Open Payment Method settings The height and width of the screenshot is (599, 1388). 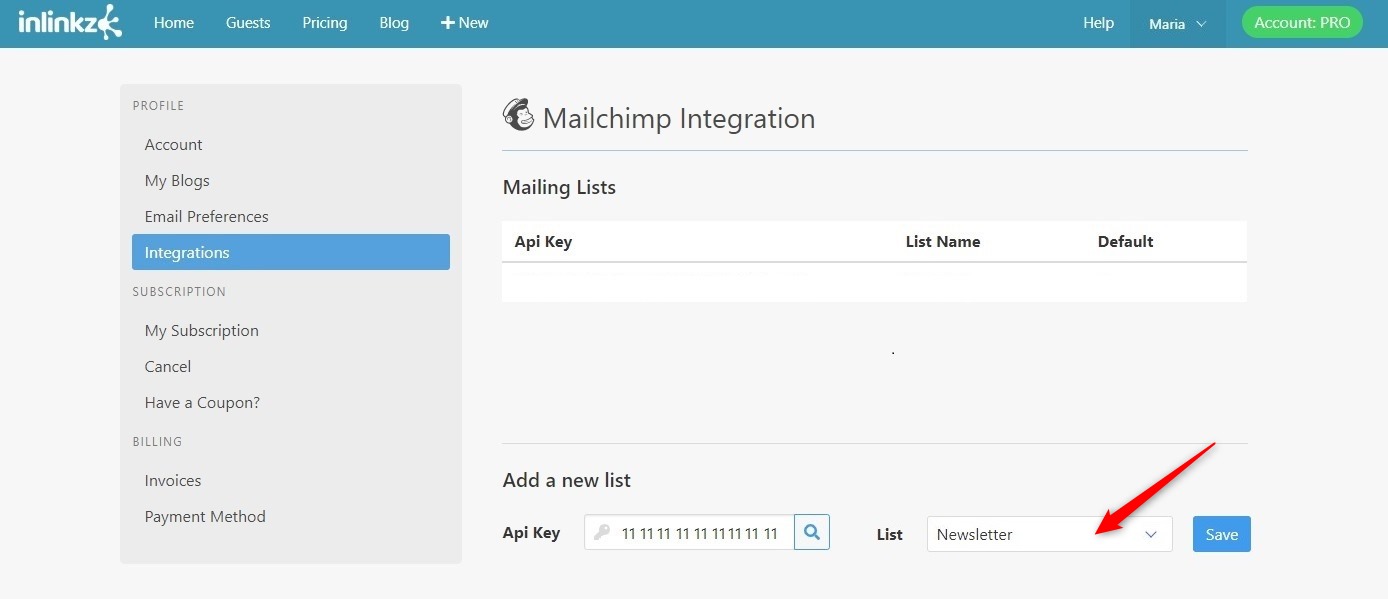pos(205,517)
